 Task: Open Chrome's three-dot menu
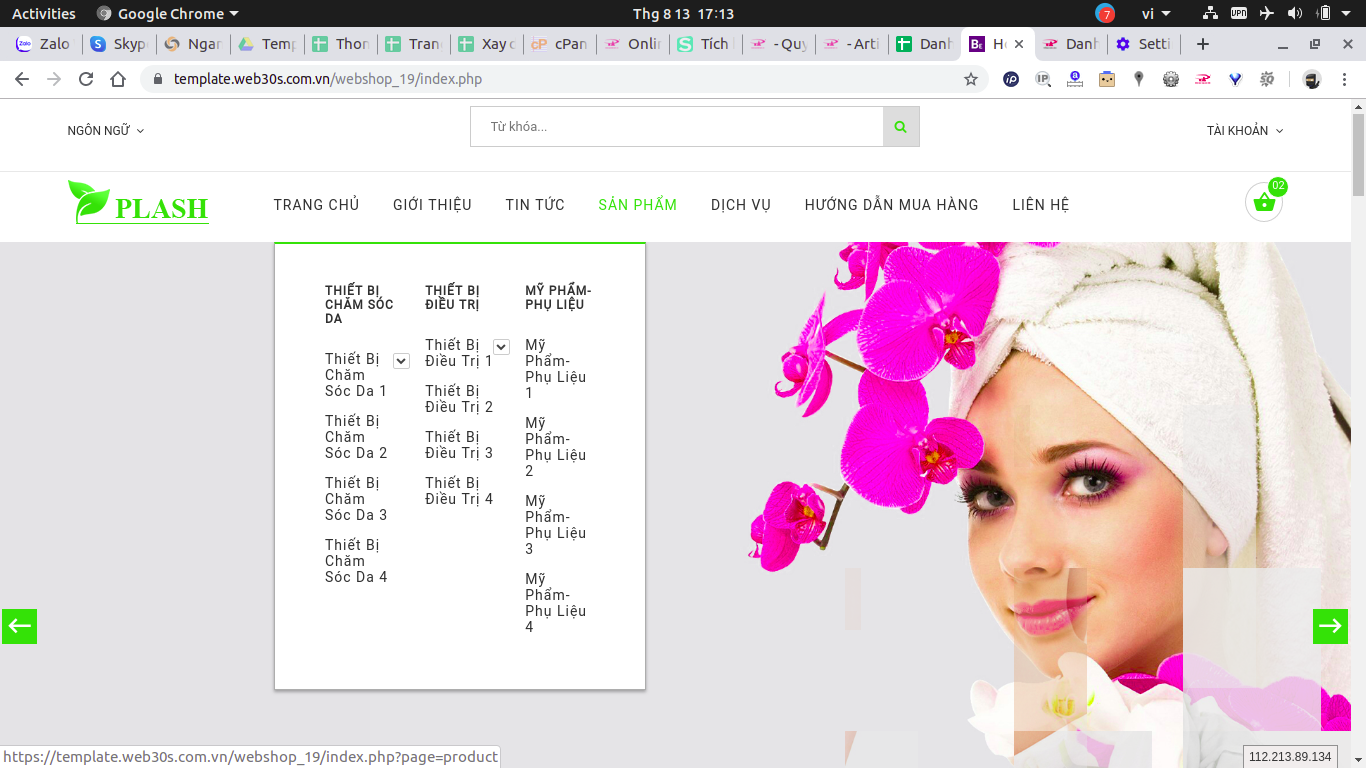(x=1345, y=79)
